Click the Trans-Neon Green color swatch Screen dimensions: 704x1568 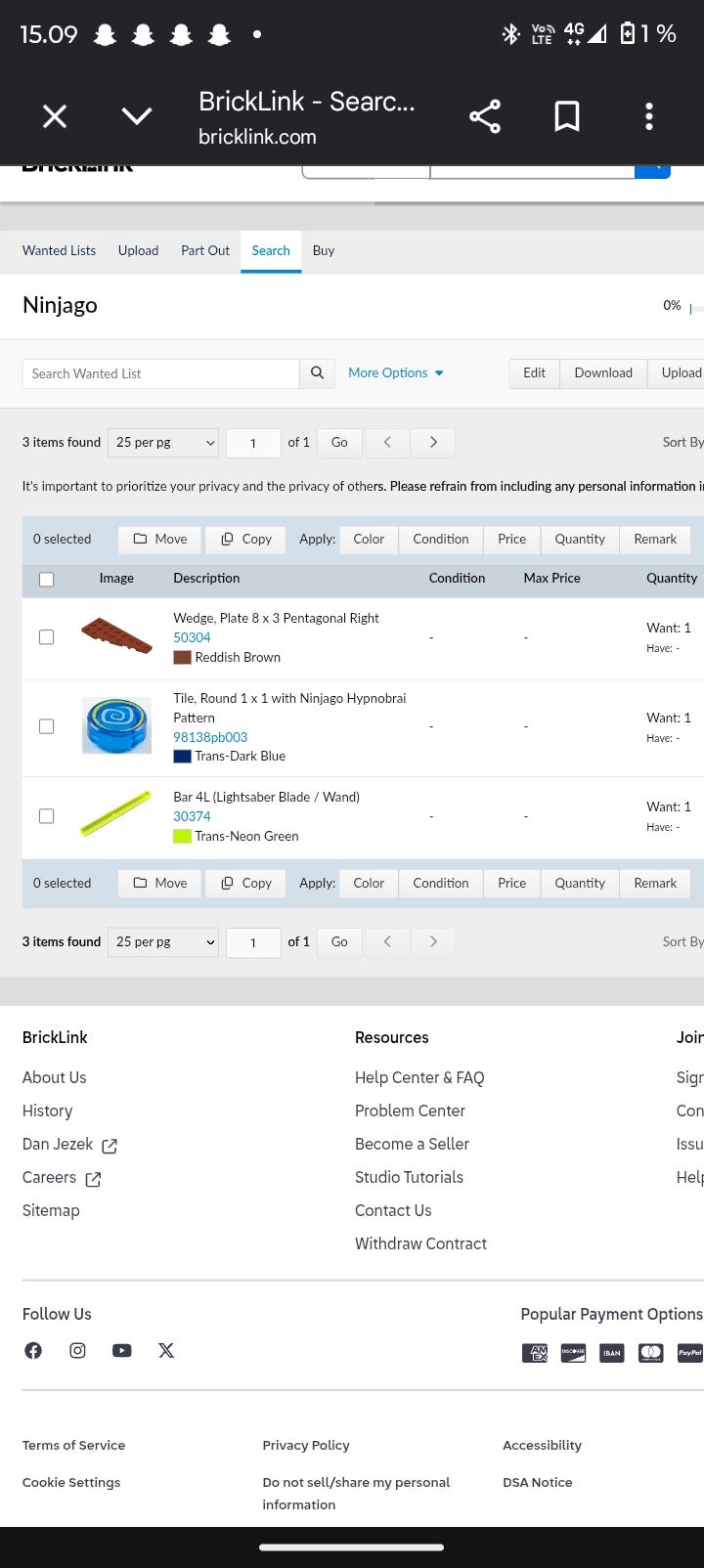[182, 837]
